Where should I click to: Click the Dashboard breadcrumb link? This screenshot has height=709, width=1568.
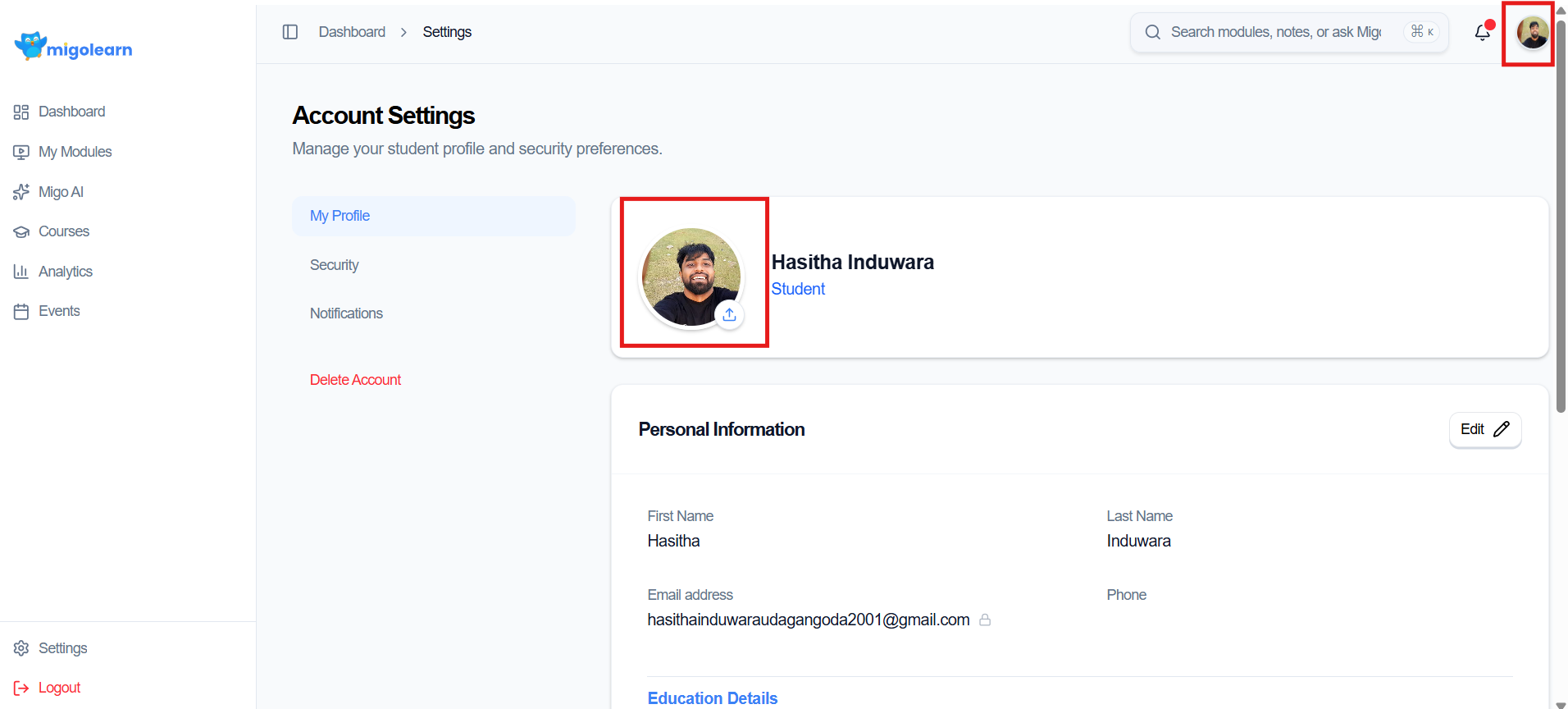coord(352,32)
